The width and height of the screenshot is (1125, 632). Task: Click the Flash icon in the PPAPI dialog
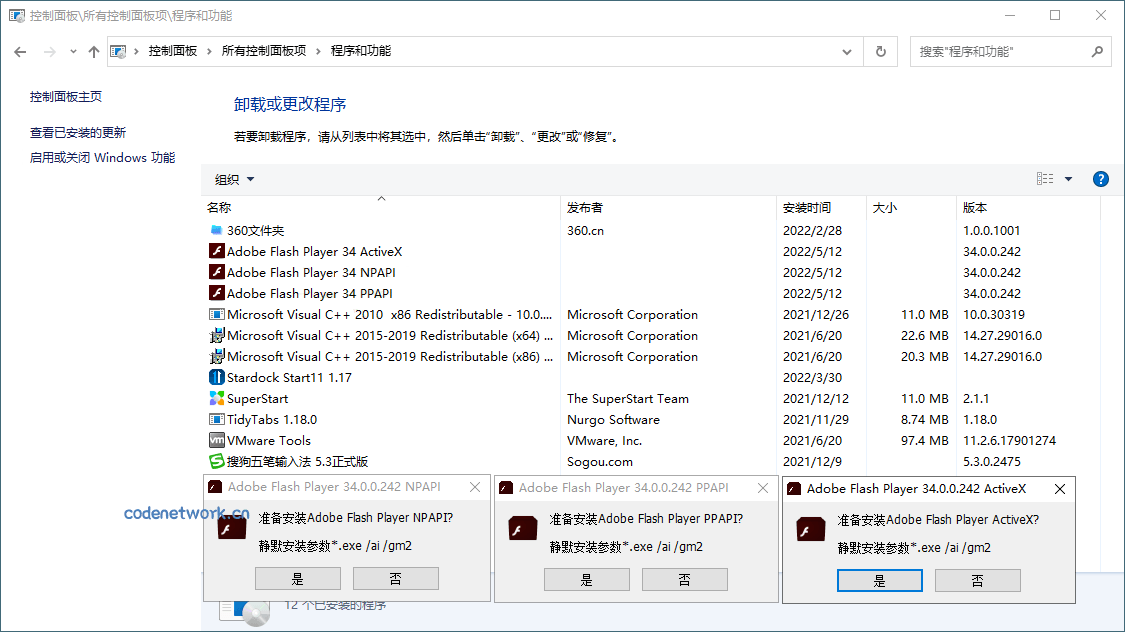521,527
